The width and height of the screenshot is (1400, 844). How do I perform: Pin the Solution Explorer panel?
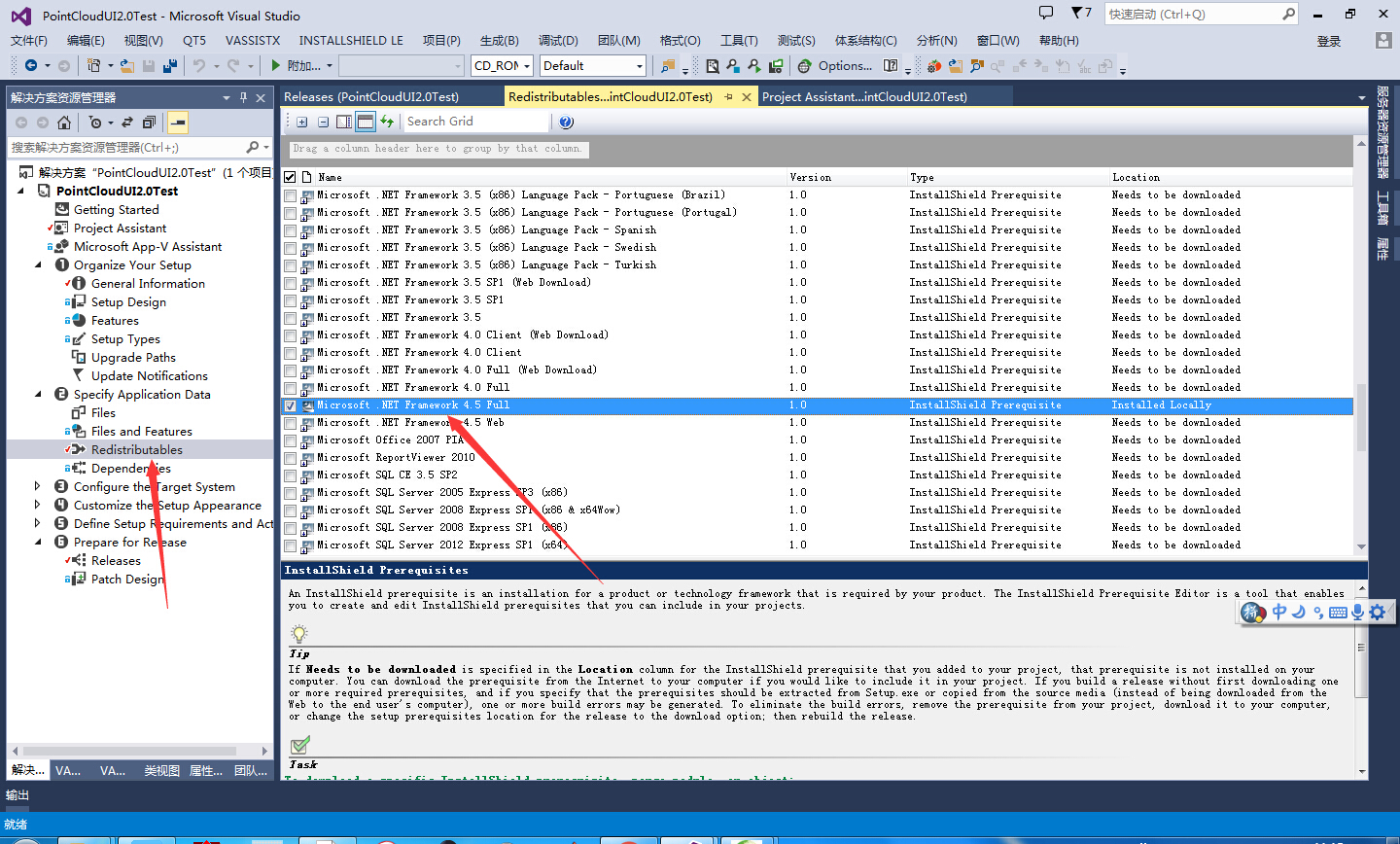click(x=243, y=97)
